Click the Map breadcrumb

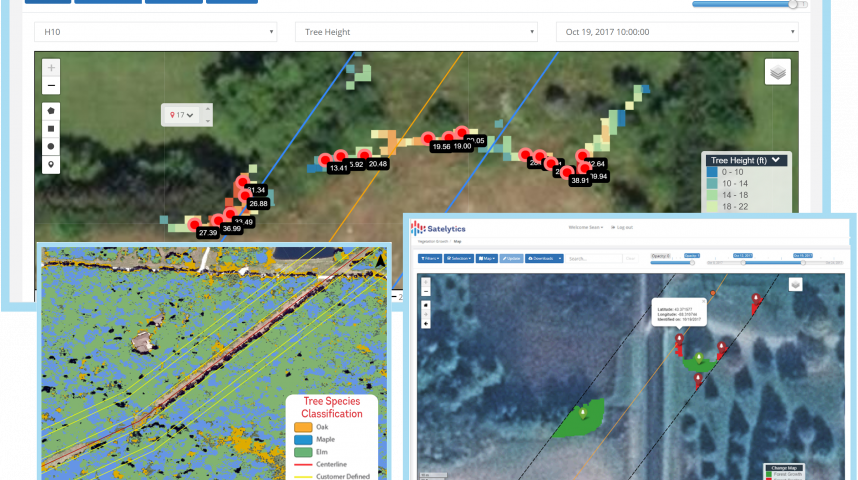457,241
